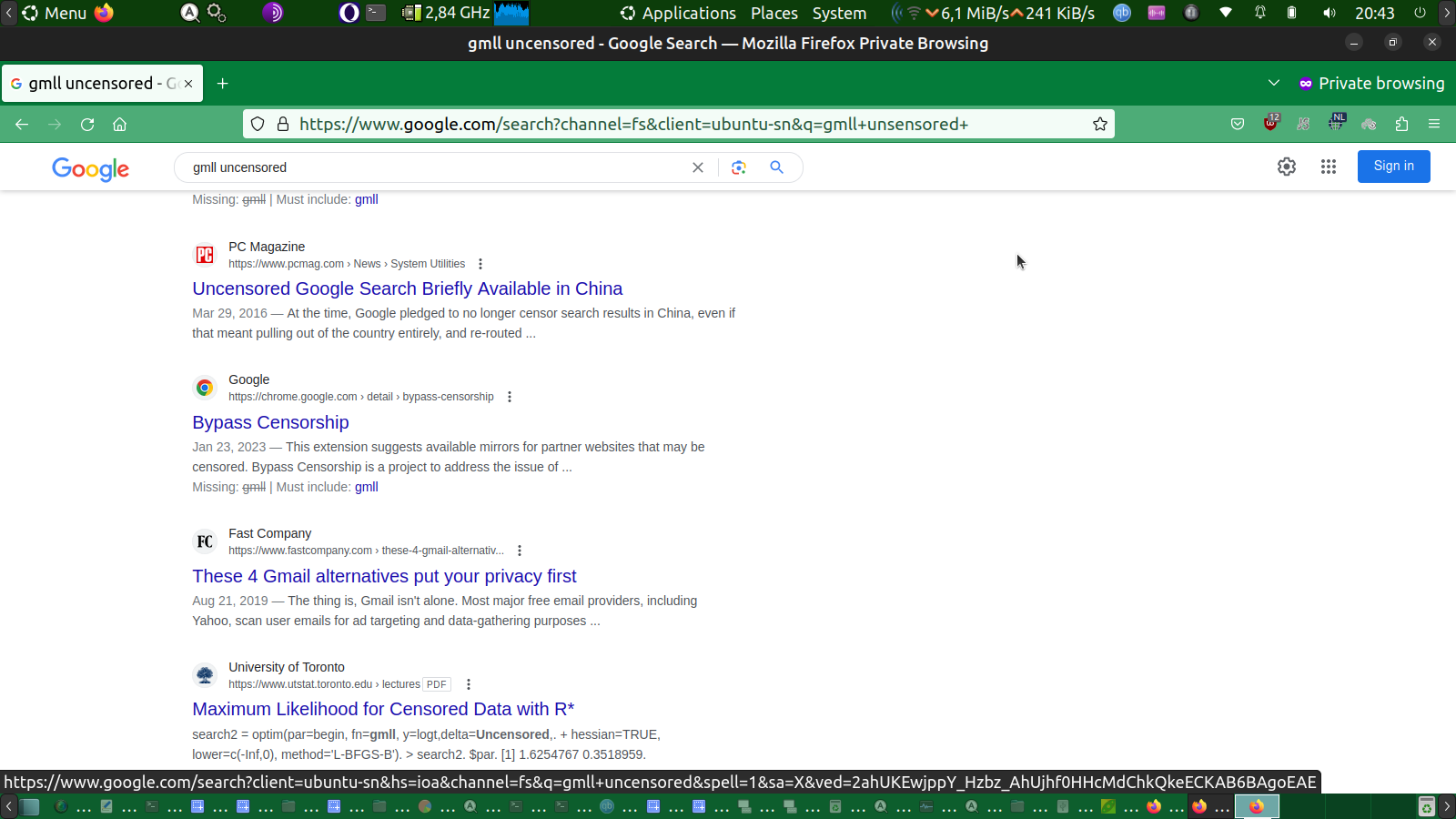Open the battery indicator in the panel
The image size is (1456, 819).
(x=1291, y=13)
